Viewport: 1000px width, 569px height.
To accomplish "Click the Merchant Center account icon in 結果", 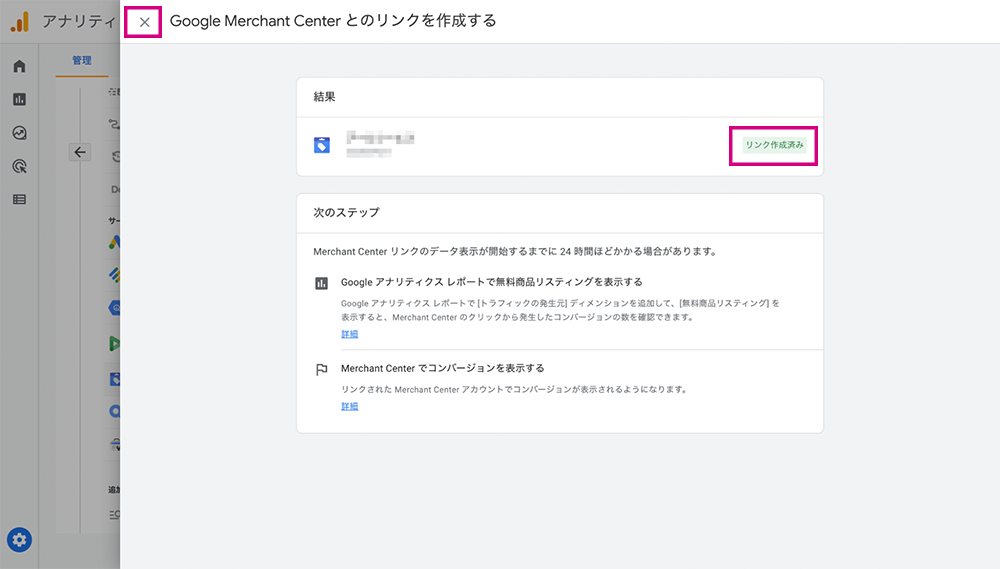I will [x=322, y=145].
